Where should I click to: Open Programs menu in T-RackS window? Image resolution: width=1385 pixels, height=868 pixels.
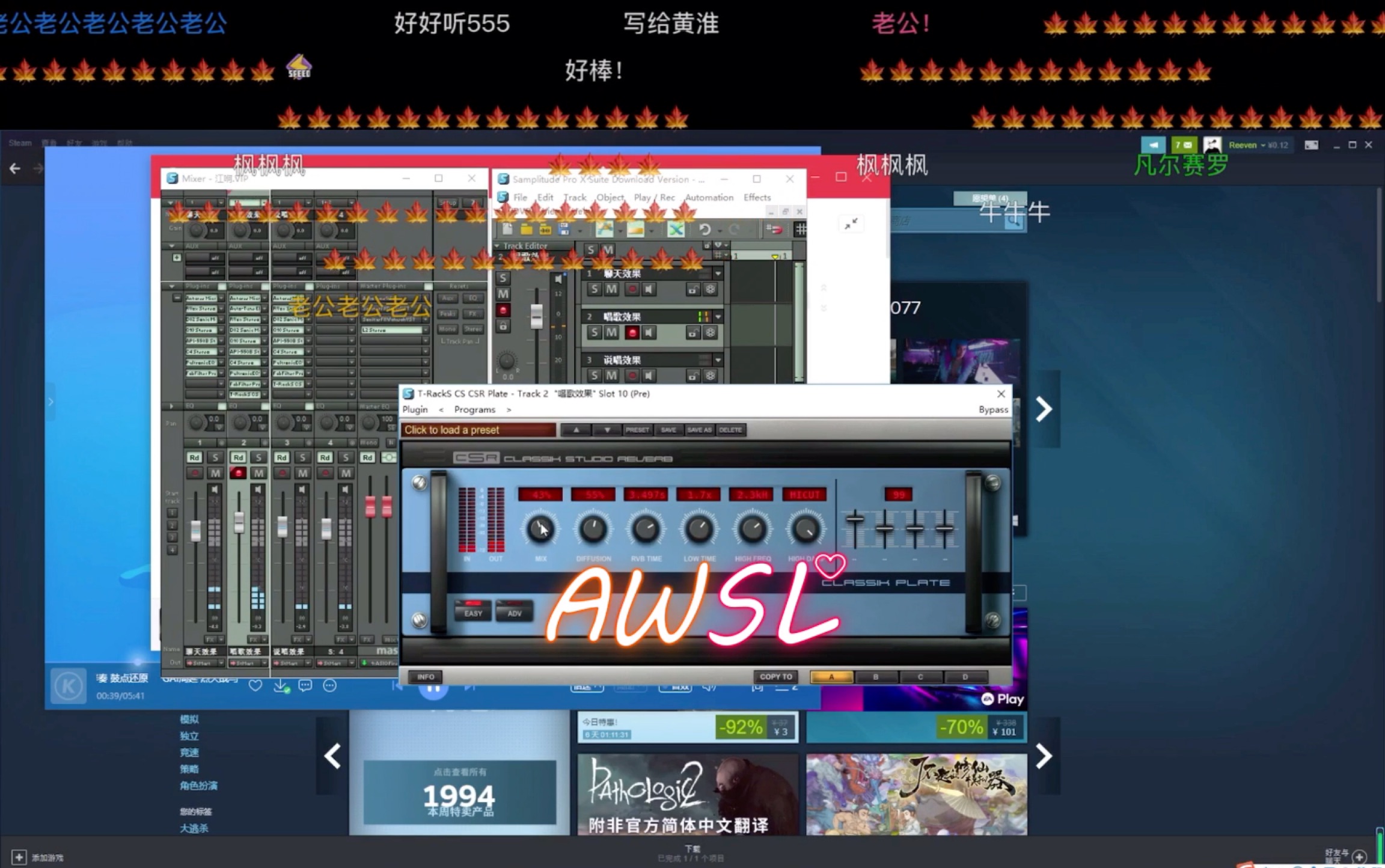475,409
